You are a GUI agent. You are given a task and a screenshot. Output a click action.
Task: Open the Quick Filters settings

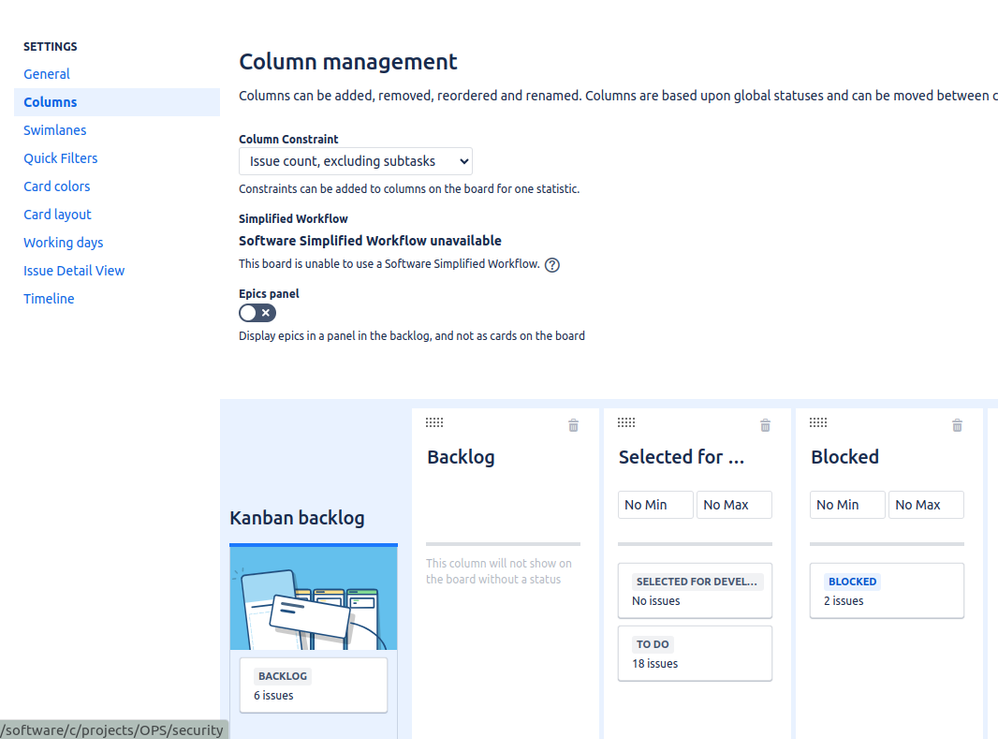tap(60, 158)
